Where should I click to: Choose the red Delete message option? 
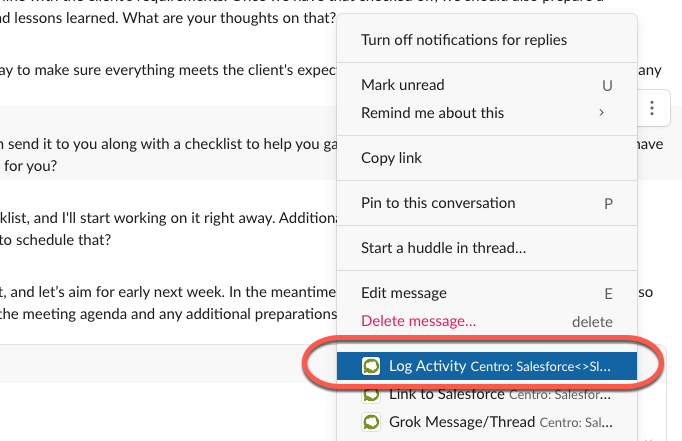pos(418,321)
